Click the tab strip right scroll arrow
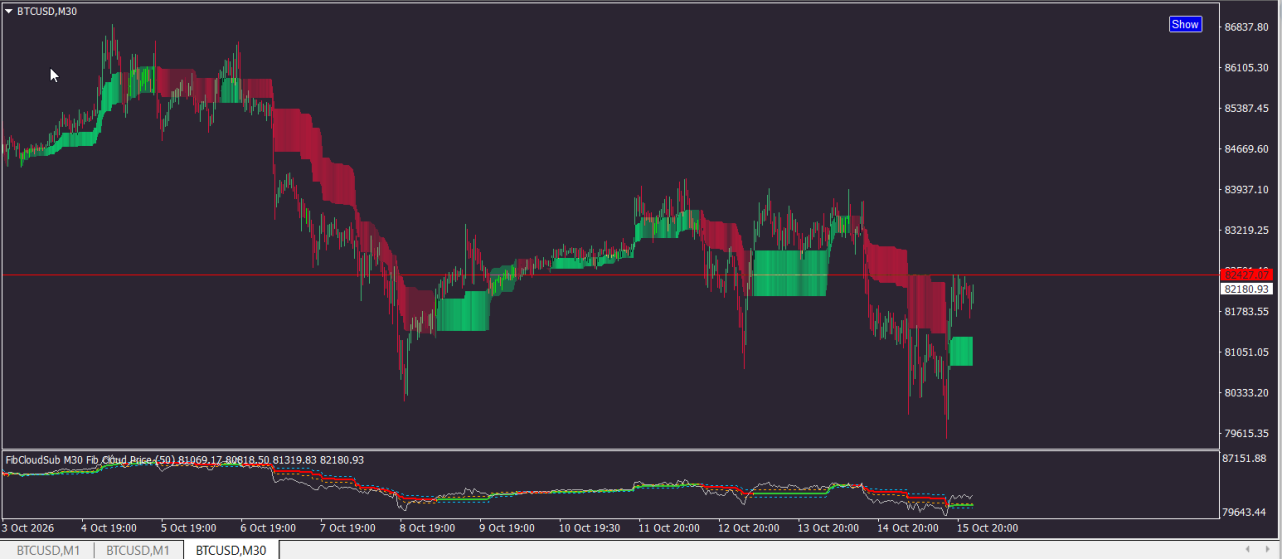Image resolution: width=1282 pixels, height=559 pixels. pos(1267,549)
